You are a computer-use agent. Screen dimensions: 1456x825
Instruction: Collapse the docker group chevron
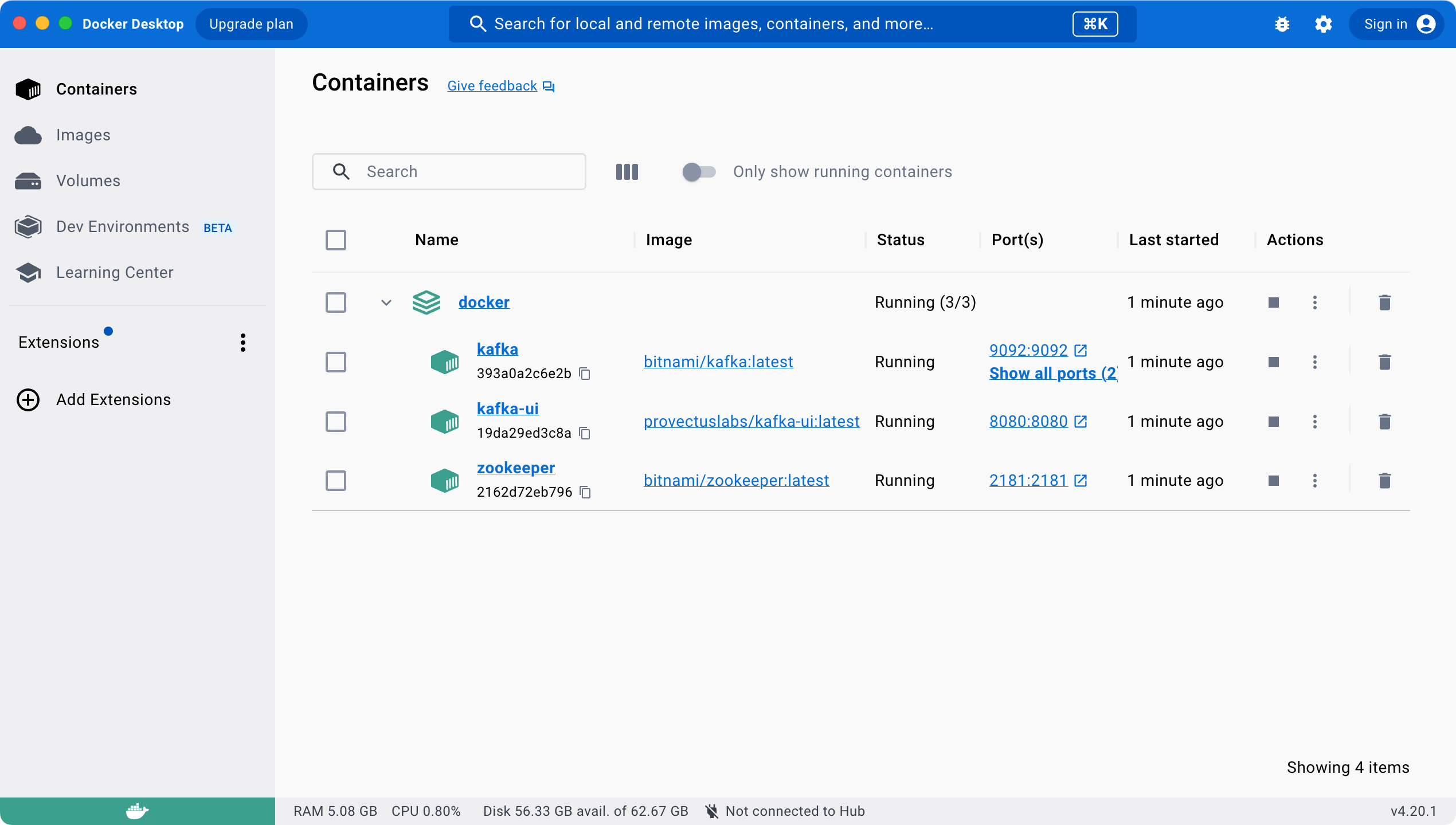(386, 302)
